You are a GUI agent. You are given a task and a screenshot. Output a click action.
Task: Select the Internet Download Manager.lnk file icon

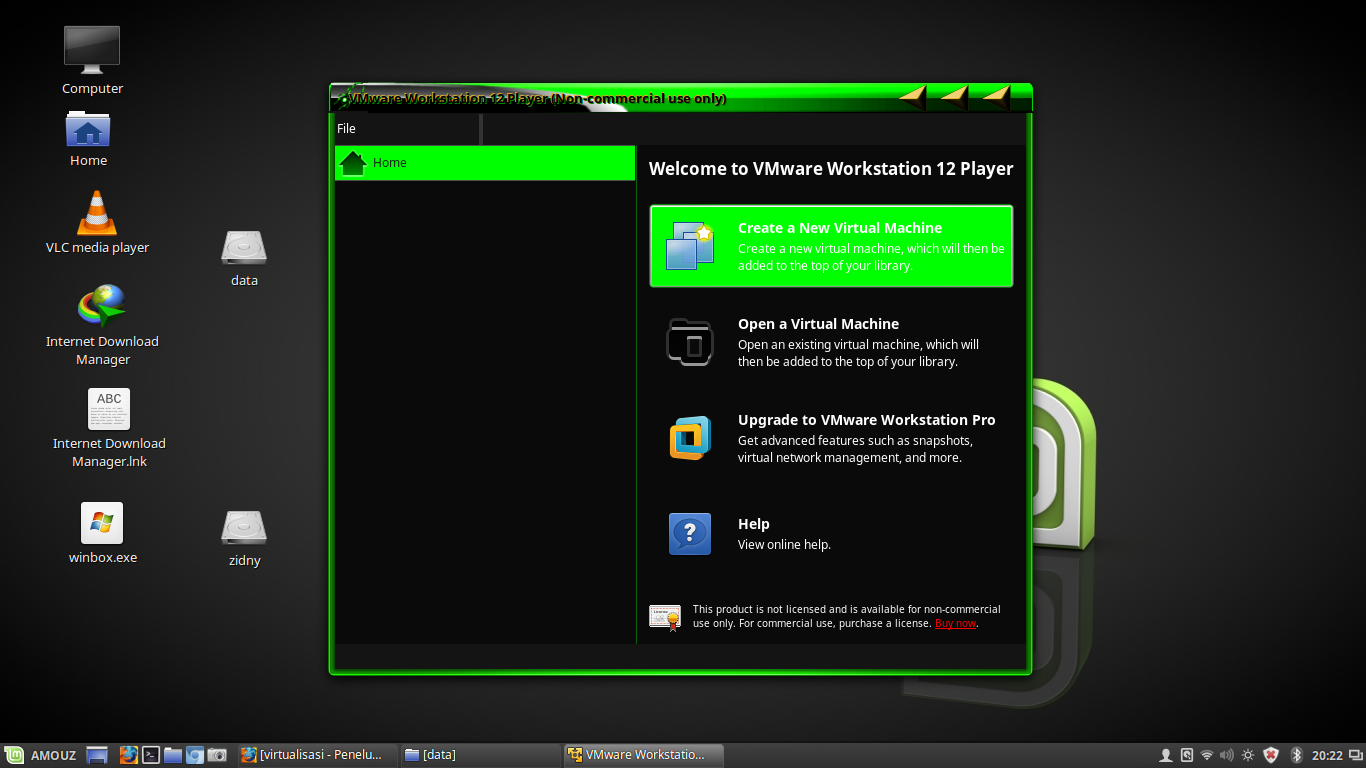point(109,429)
